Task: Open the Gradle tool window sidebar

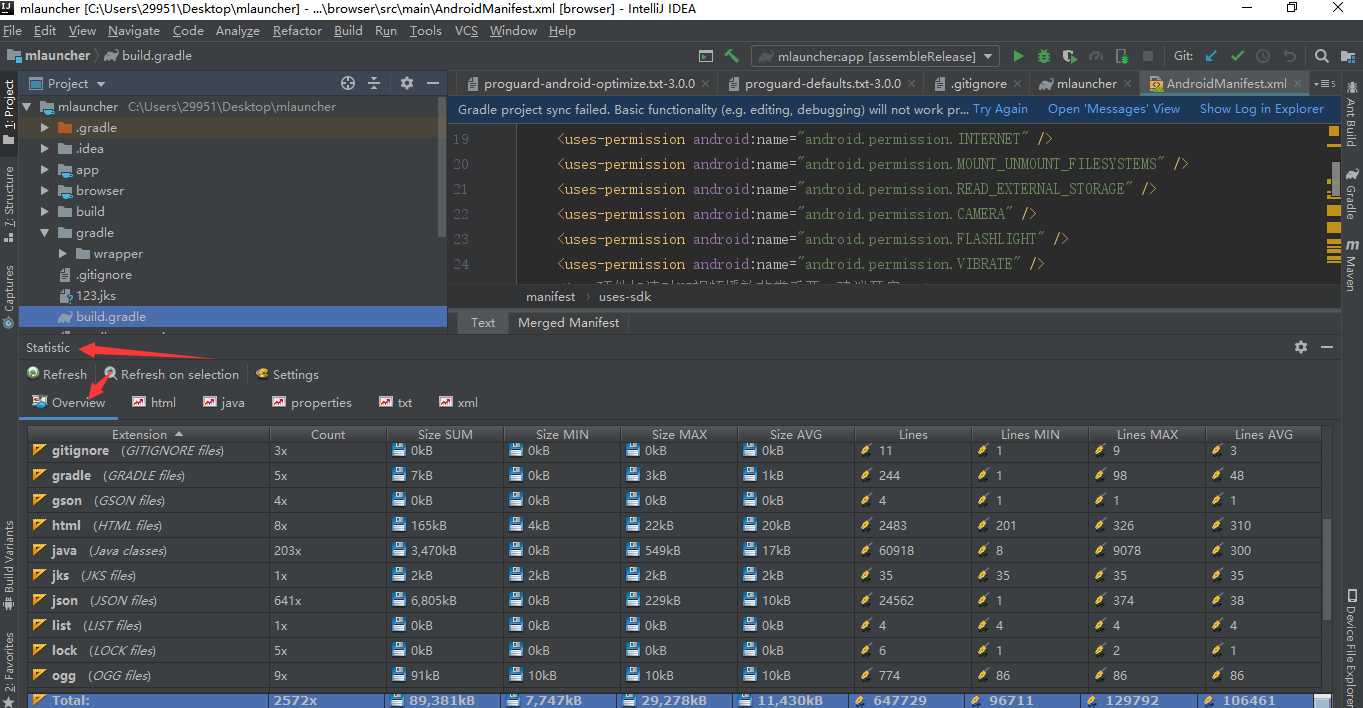Action: coord(1350,194)
